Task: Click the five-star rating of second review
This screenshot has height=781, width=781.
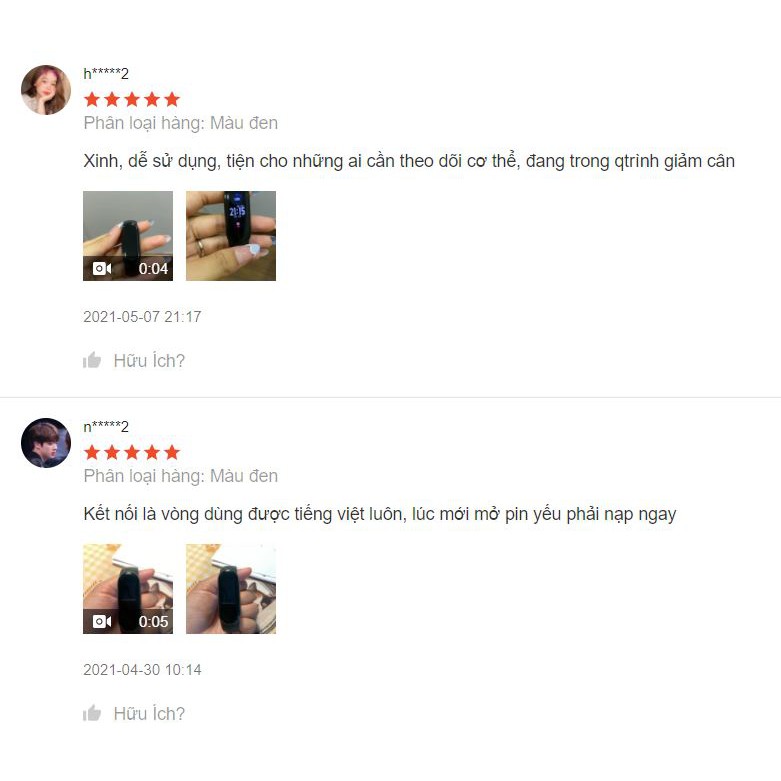Action: [132, 452]
